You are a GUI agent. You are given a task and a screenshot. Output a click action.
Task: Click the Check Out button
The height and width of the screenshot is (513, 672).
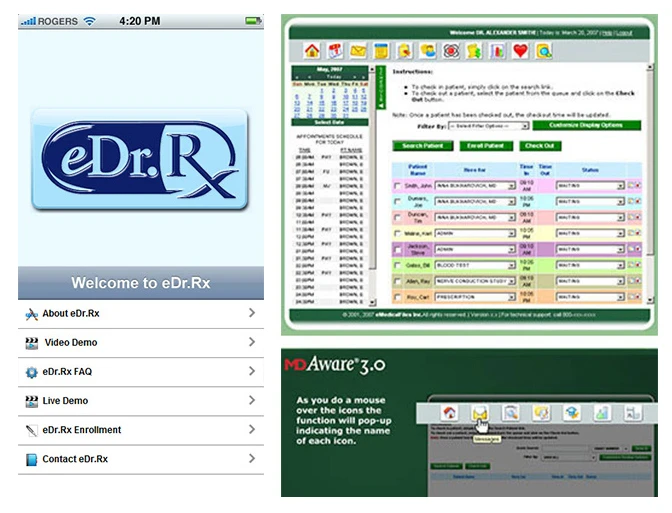click(540, 146)
